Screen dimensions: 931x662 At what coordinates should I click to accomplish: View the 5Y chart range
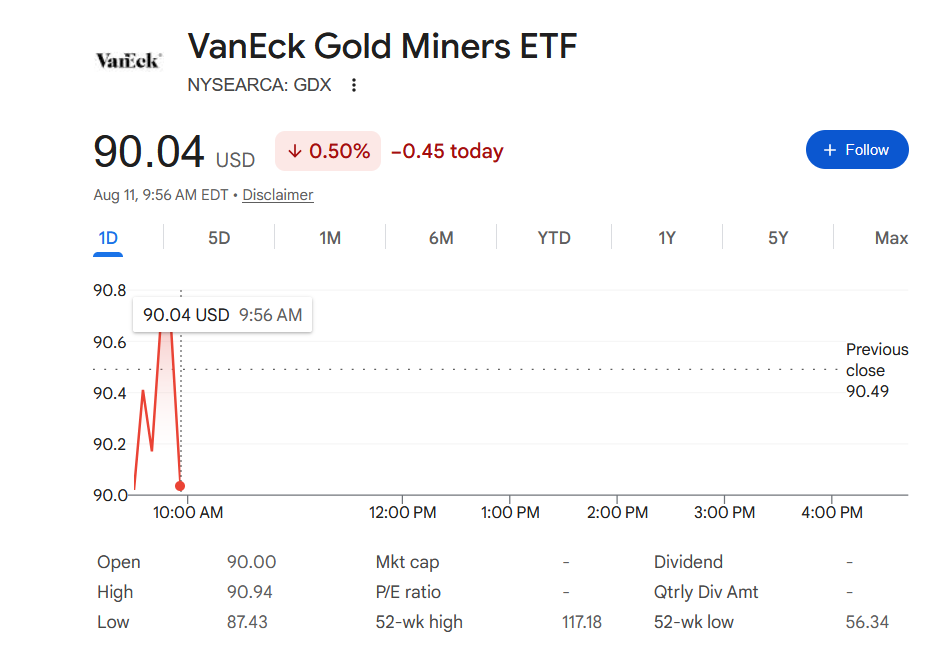pyautogui.click(x=778, y=238)
